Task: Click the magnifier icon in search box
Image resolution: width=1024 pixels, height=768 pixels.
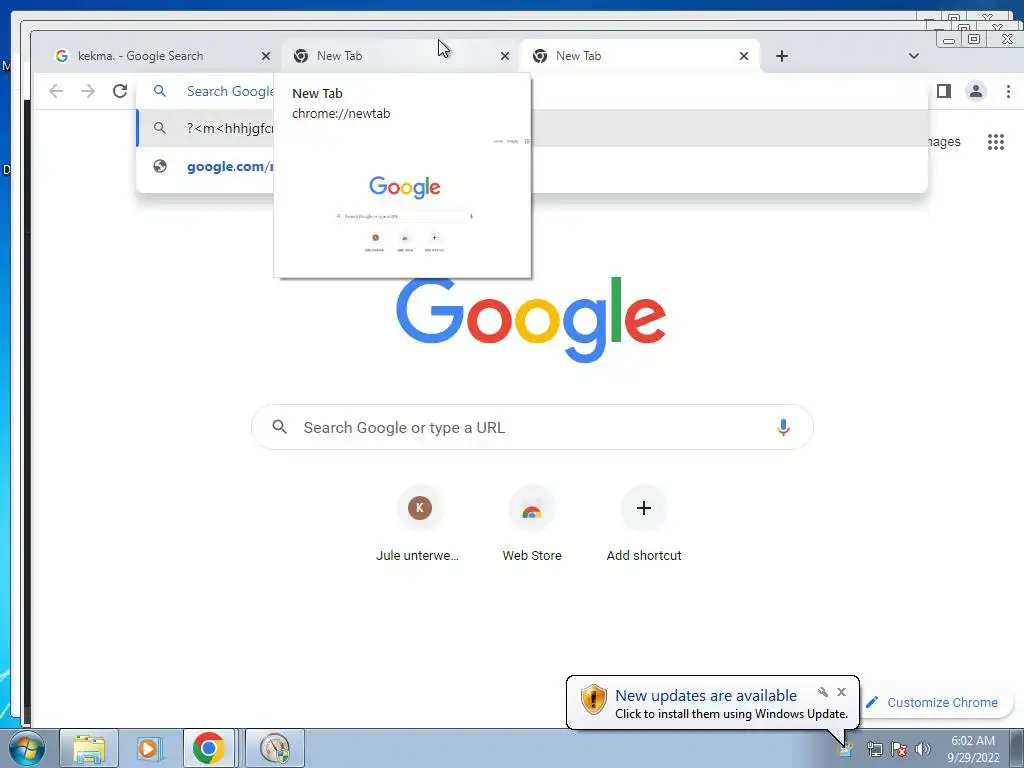Action: pos(280,427)
